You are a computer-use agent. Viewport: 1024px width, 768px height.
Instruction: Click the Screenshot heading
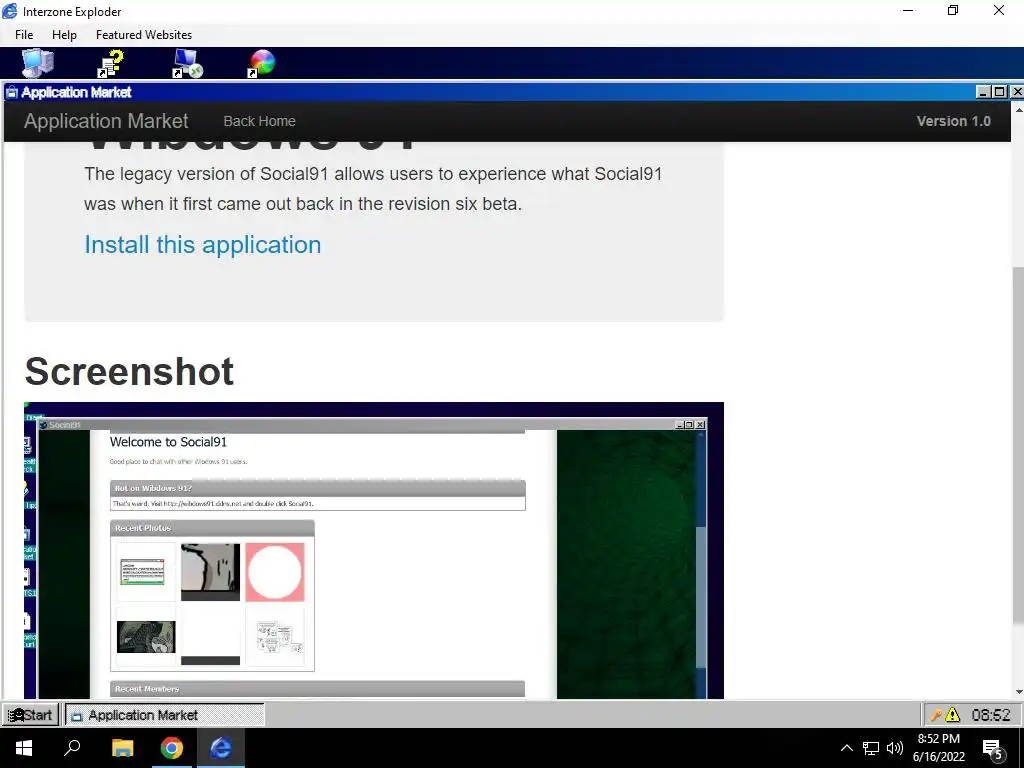tap(129, 372)
